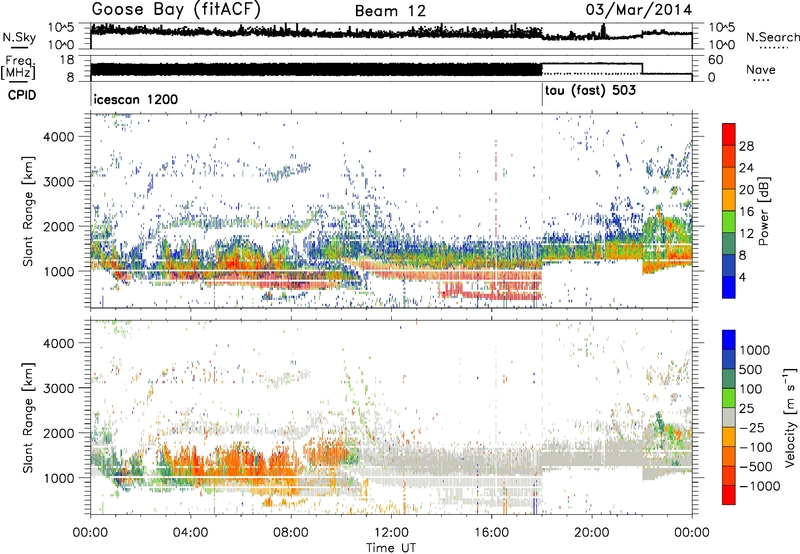Click the '12:00' time axis label
The width and height of the screenshot is (800, 554).
coord(391,533)
